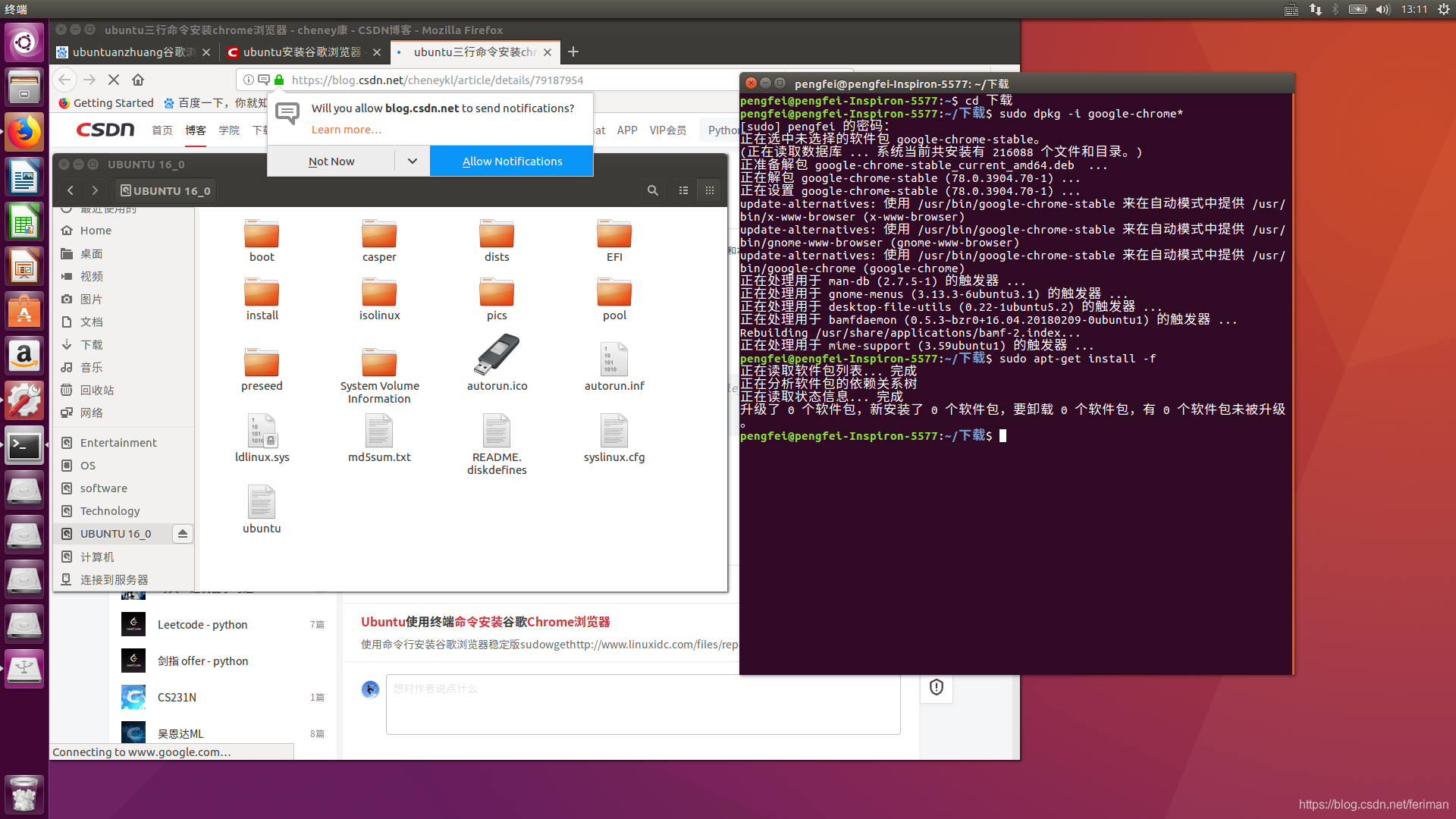
Task: Open the boot folder
Action: coord(262,241)
